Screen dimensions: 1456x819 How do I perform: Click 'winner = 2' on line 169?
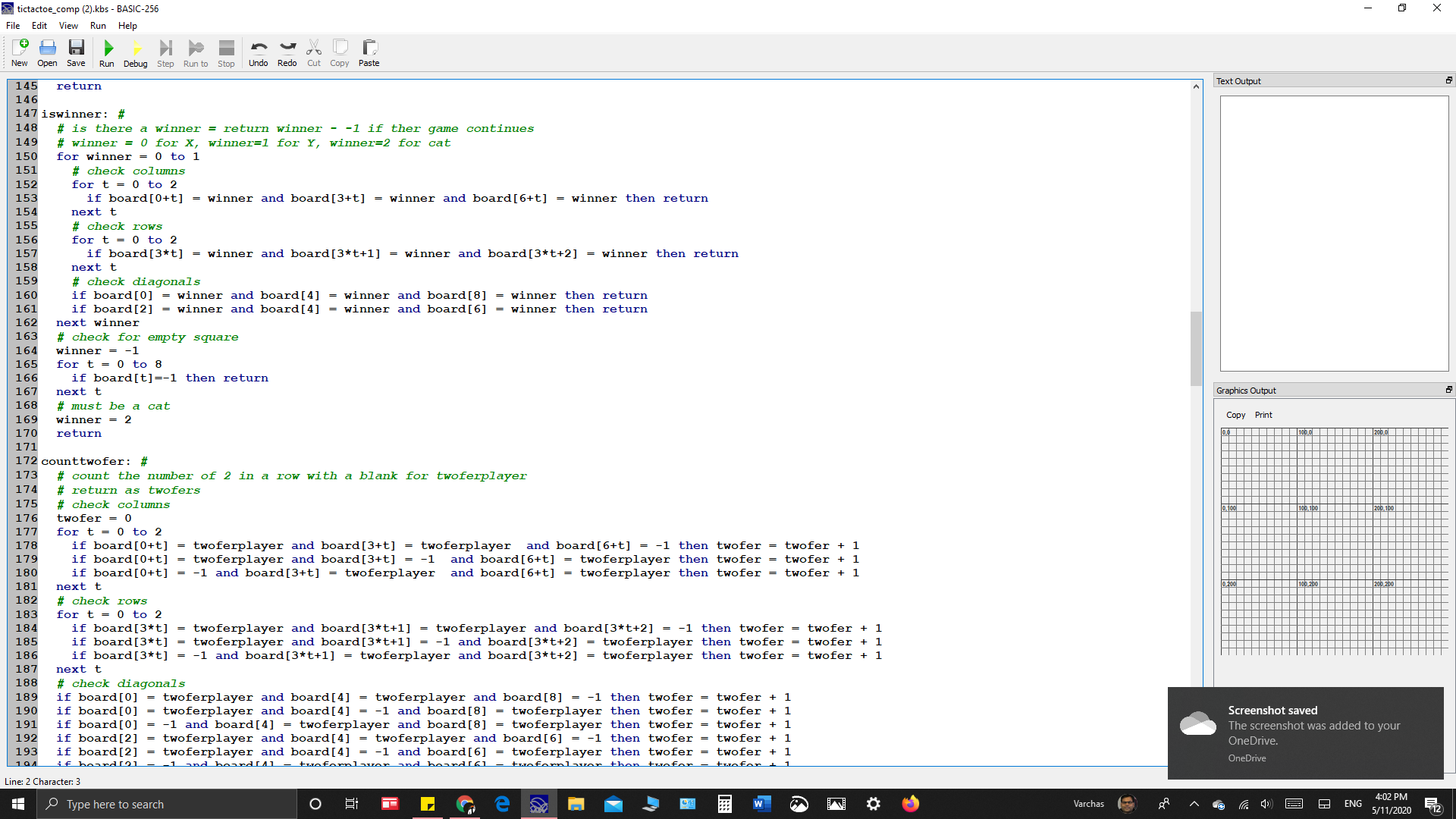click(x=94, y=419)
